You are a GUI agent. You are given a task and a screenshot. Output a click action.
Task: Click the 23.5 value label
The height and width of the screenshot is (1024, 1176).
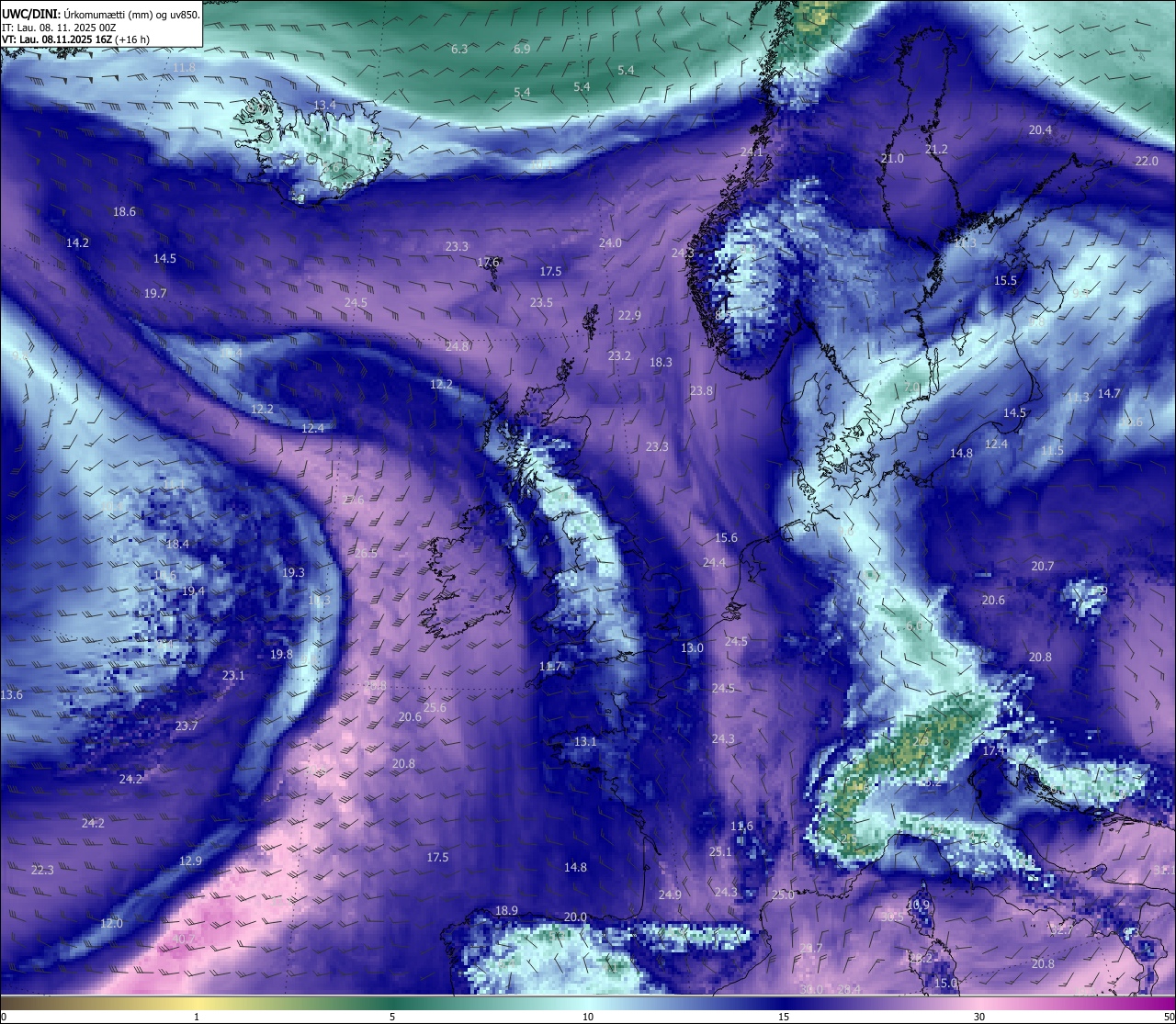click(541, 303)
